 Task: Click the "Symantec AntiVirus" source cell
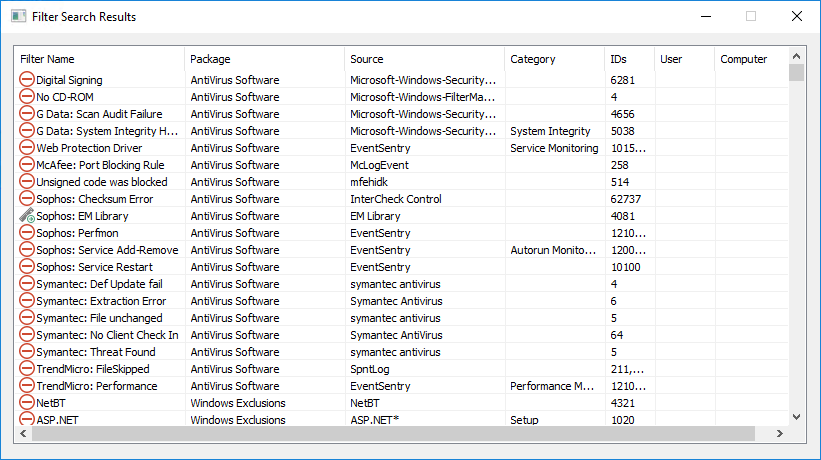pyautogui.click(x=396, y=335)
